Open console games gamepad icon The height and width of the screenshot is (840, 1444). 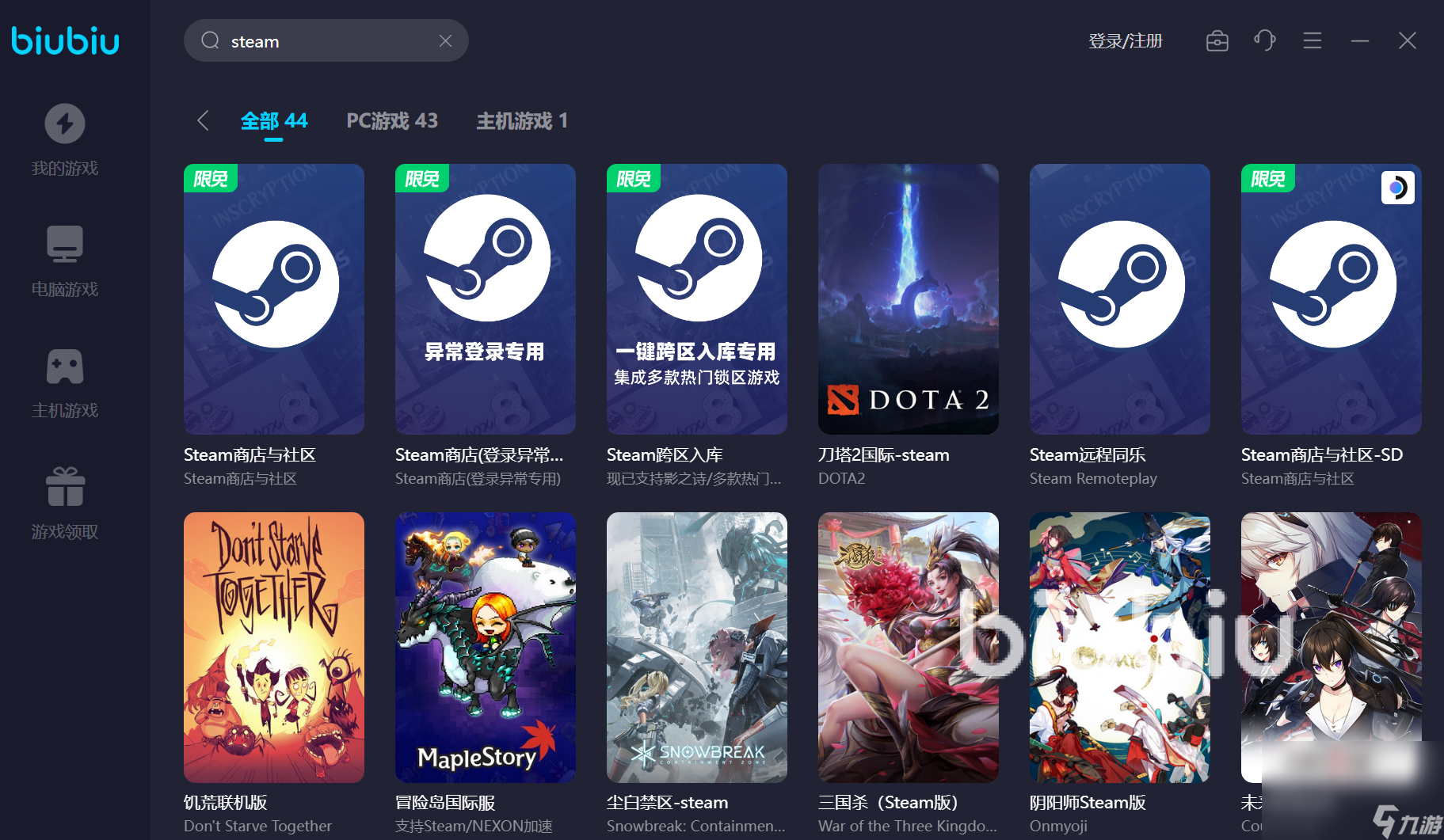click(x=65, y=366)
